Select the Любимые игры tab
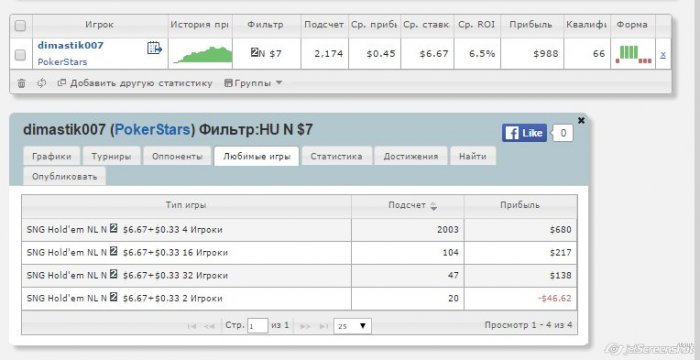 257,156
